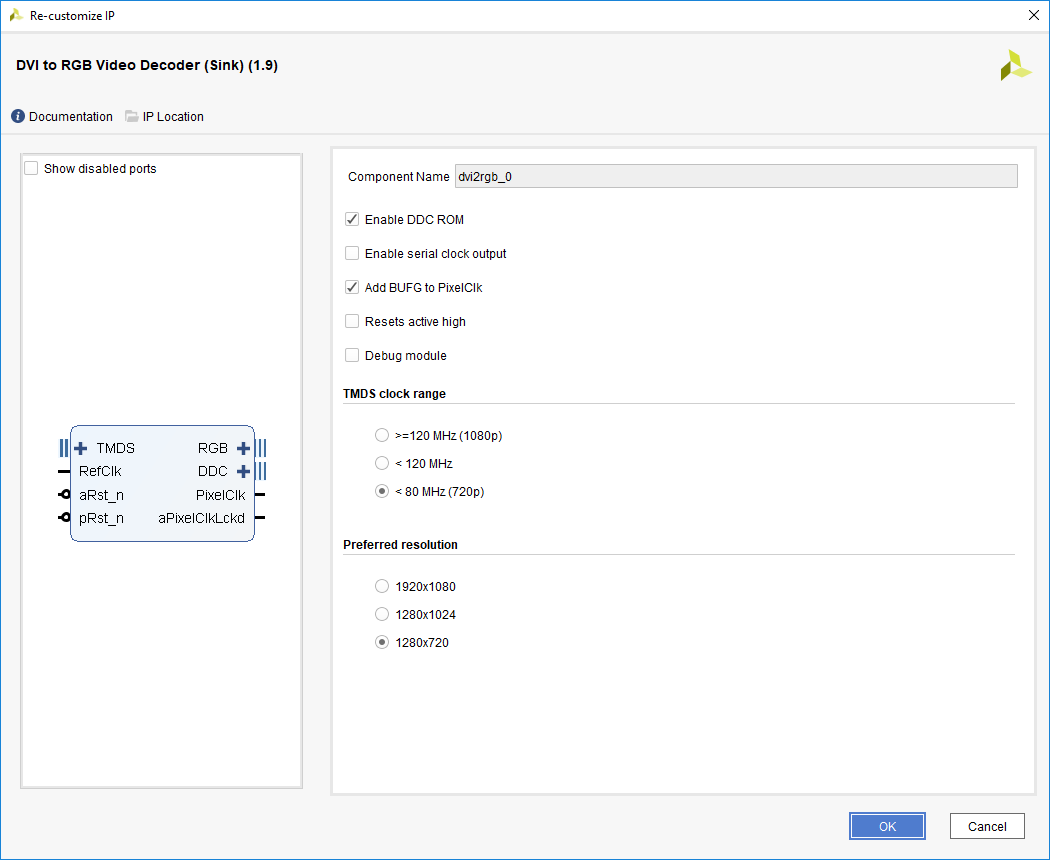Click the Component Name field
Viewport: 1050px width, 860px height.
coord(736,177)
